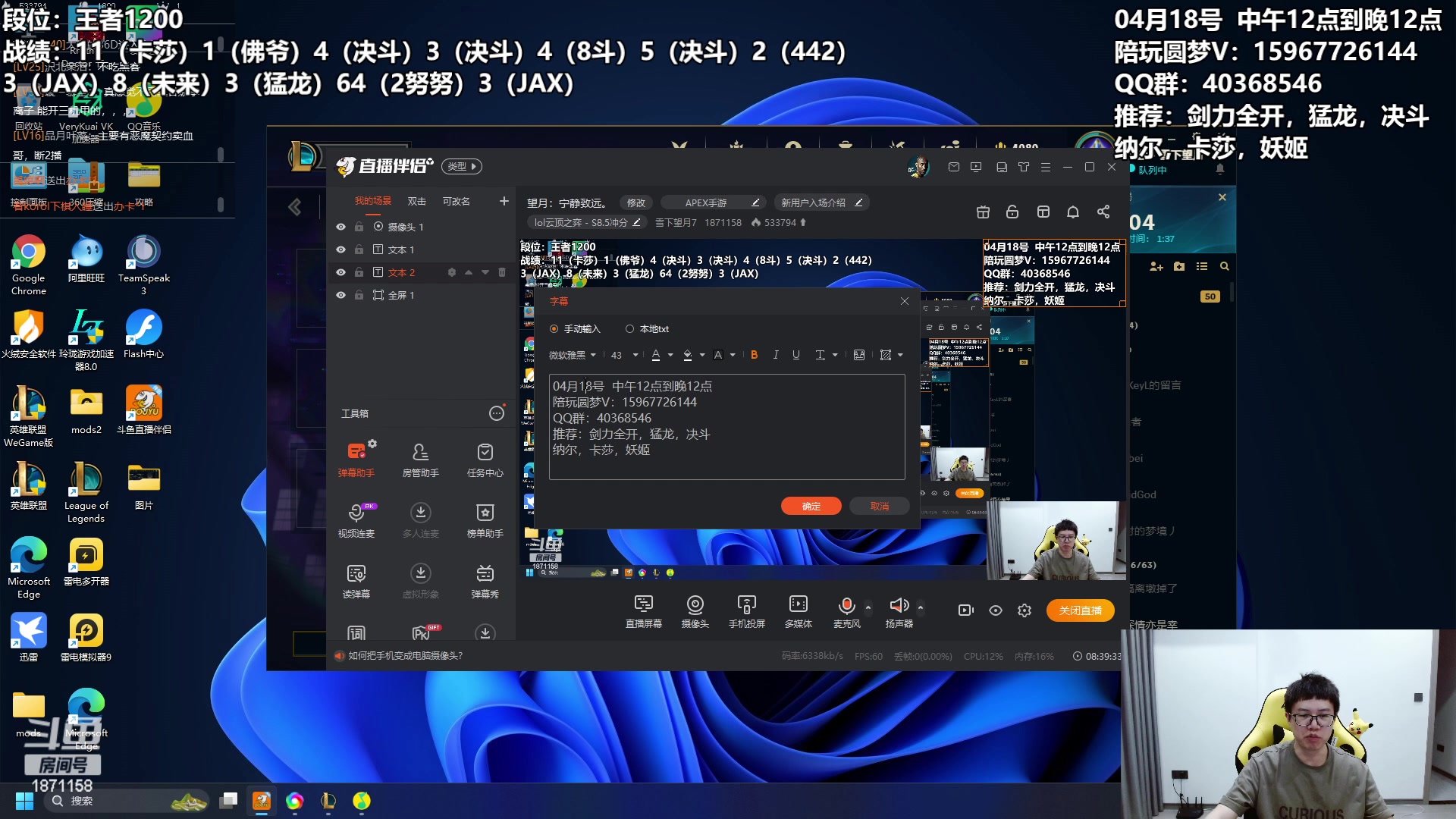
Task: Insert image icon in caption toolbar
Action: (x=859, y=355)
